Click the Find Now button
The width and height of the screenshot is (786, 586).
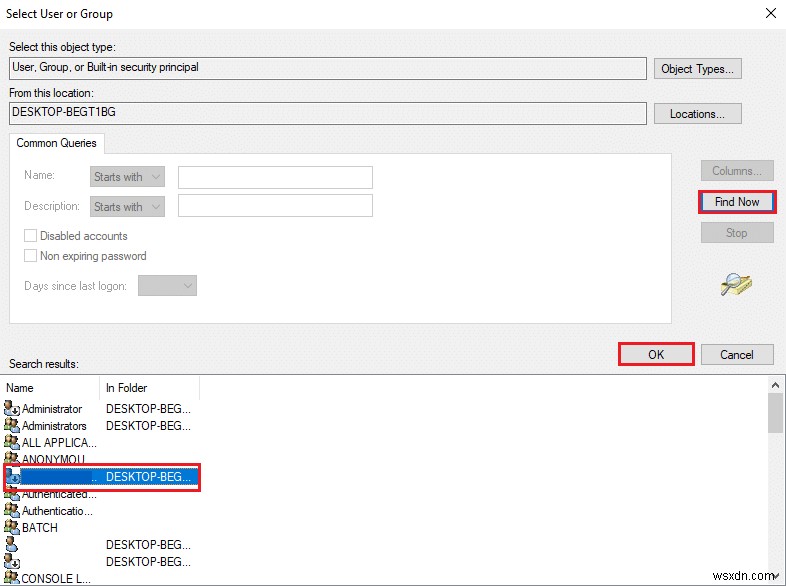click(737, 202)
